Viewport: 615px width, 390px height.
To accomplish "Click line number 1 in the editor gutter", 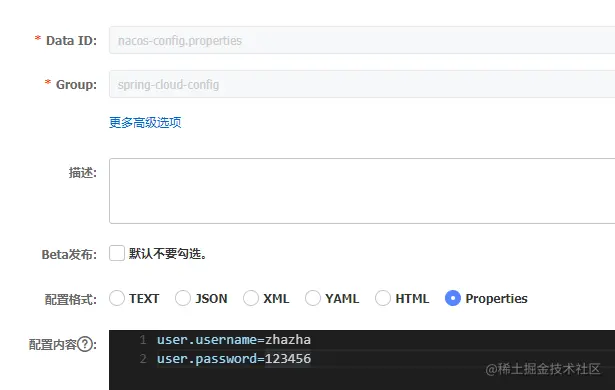I will 143,340.
